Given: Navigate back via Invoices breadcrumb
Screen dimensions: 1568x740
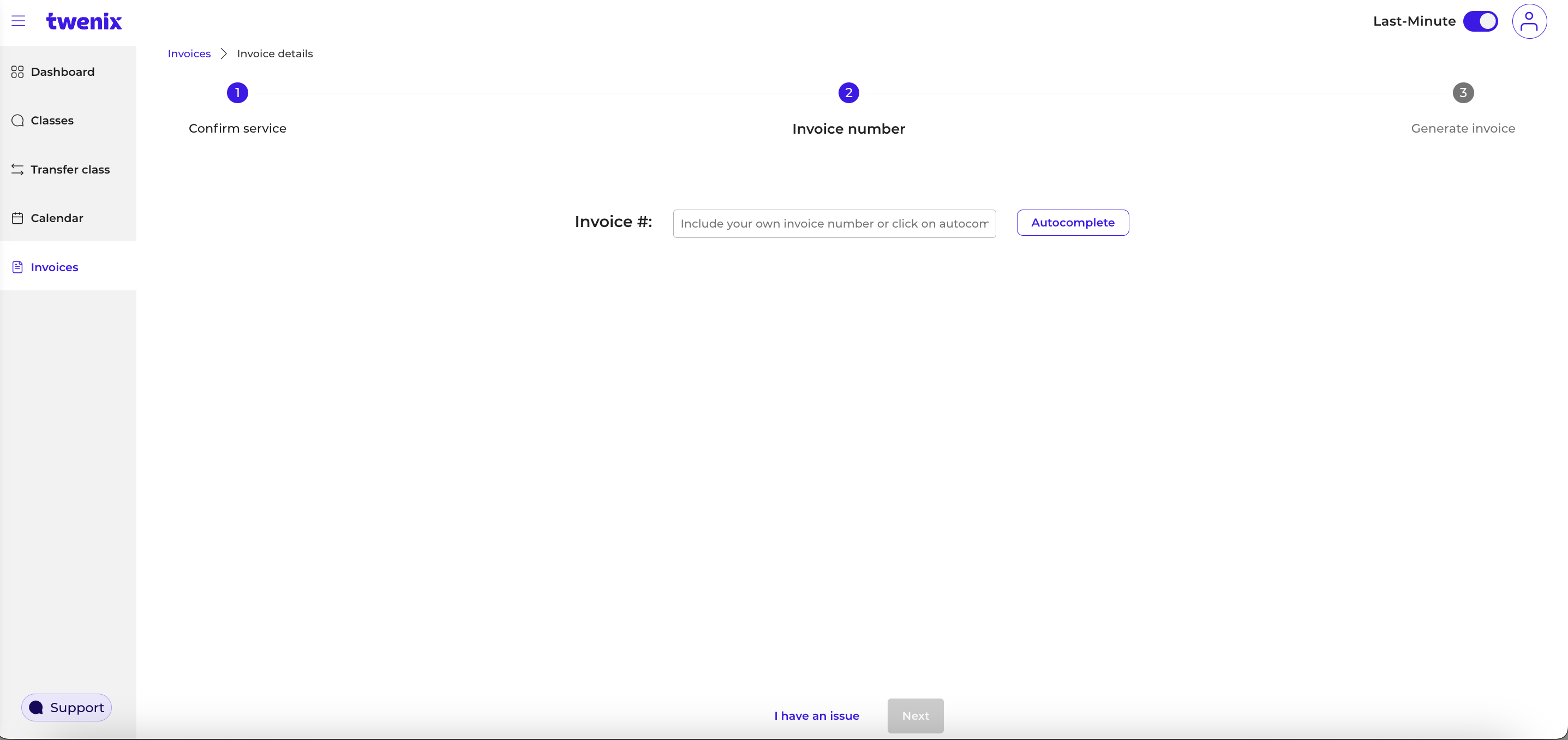Looking at the screenshot, I should click(x=189, y=53).
